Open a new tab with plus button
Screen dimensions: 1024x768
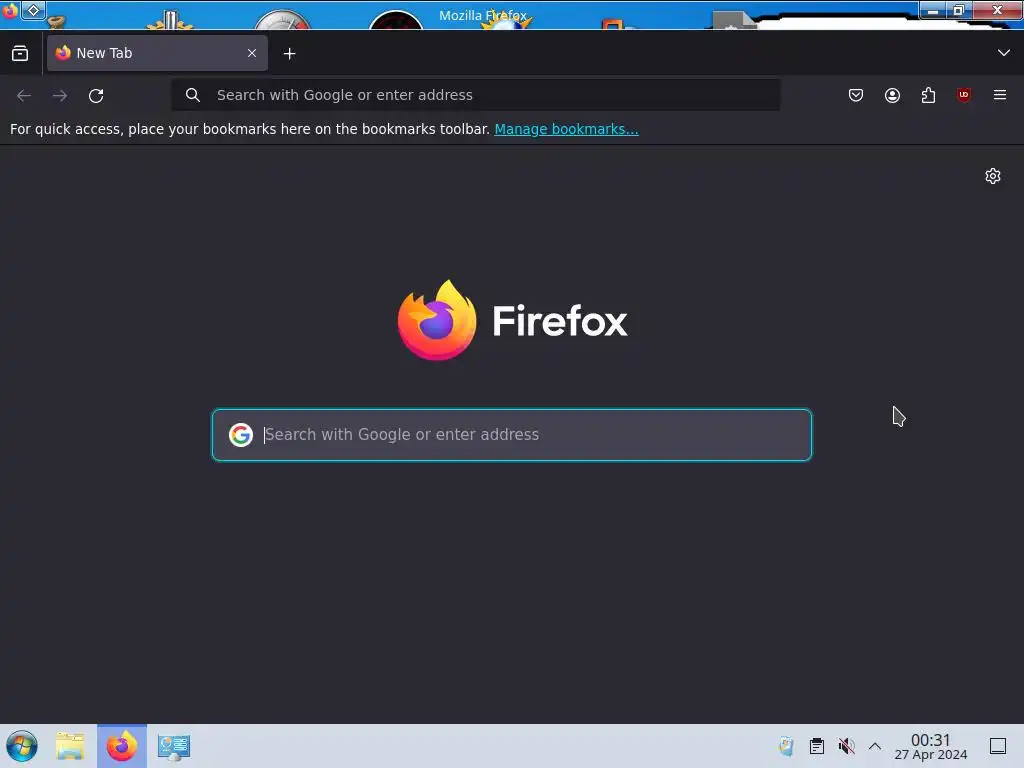pyautogui.click(x=289, y=54)
